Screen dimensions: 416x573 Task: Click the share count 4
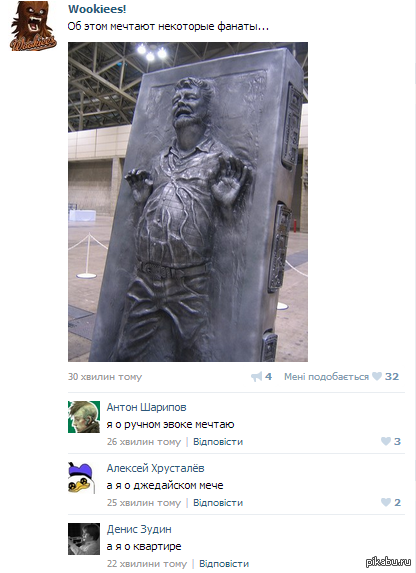pos(268,376)
